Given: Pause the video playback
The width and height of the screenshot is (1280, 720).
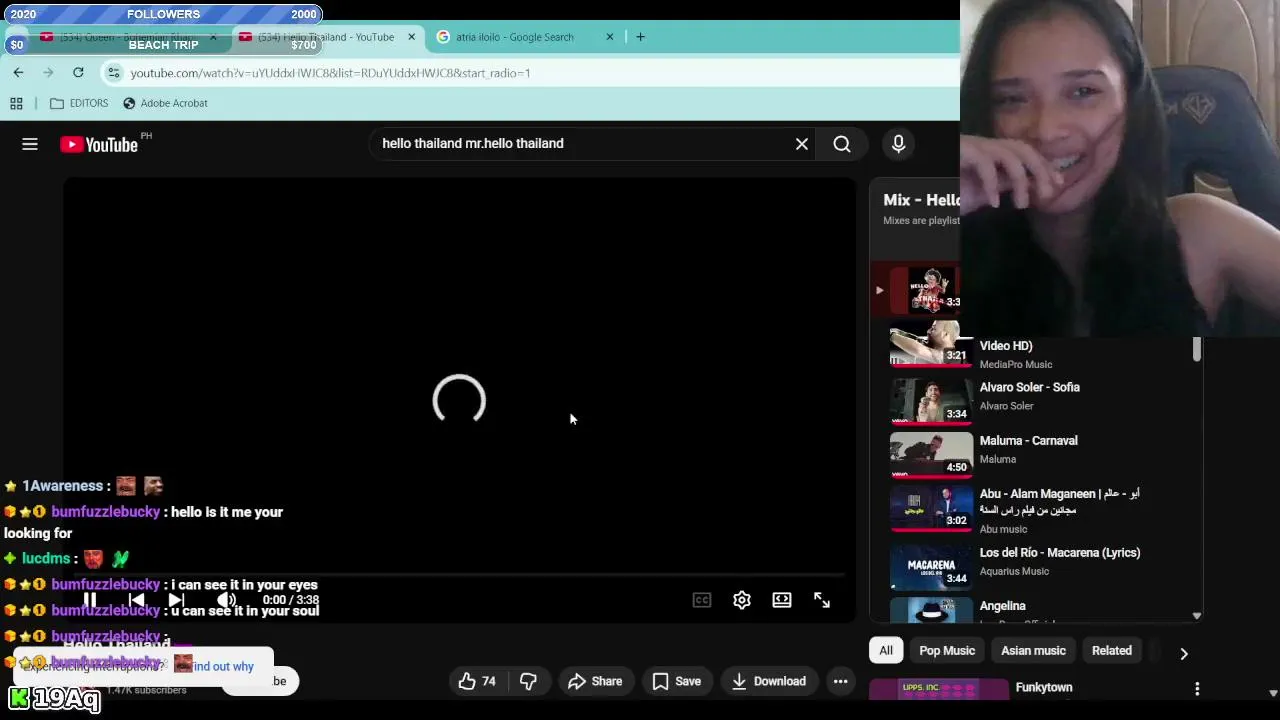Looking at the screenshot, I should tap(90, 600).
